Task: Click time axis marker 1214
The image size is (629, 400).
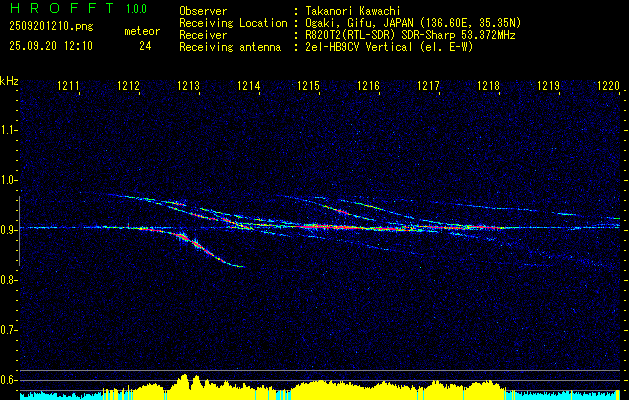Action: pos(249,85)
